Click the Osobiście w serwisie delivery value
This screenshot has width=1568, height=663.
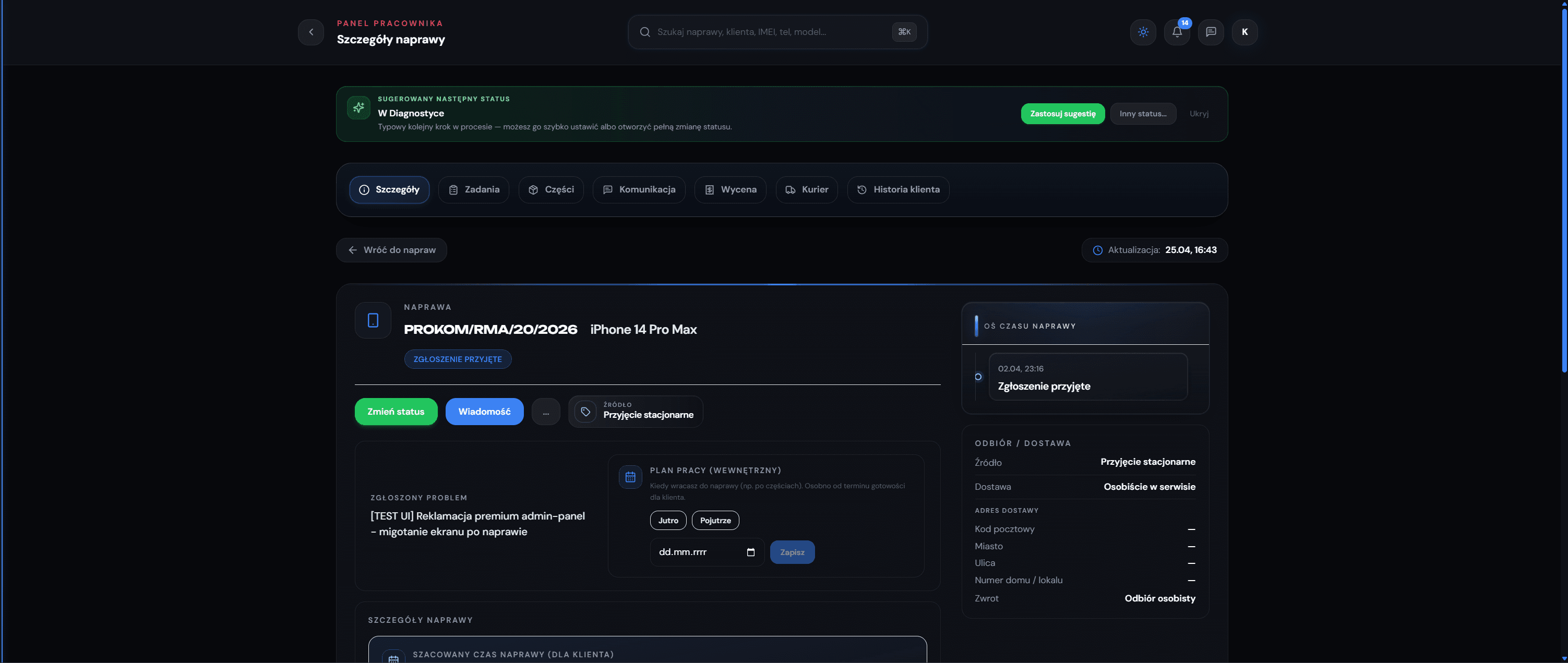(x=1149, y=487)
